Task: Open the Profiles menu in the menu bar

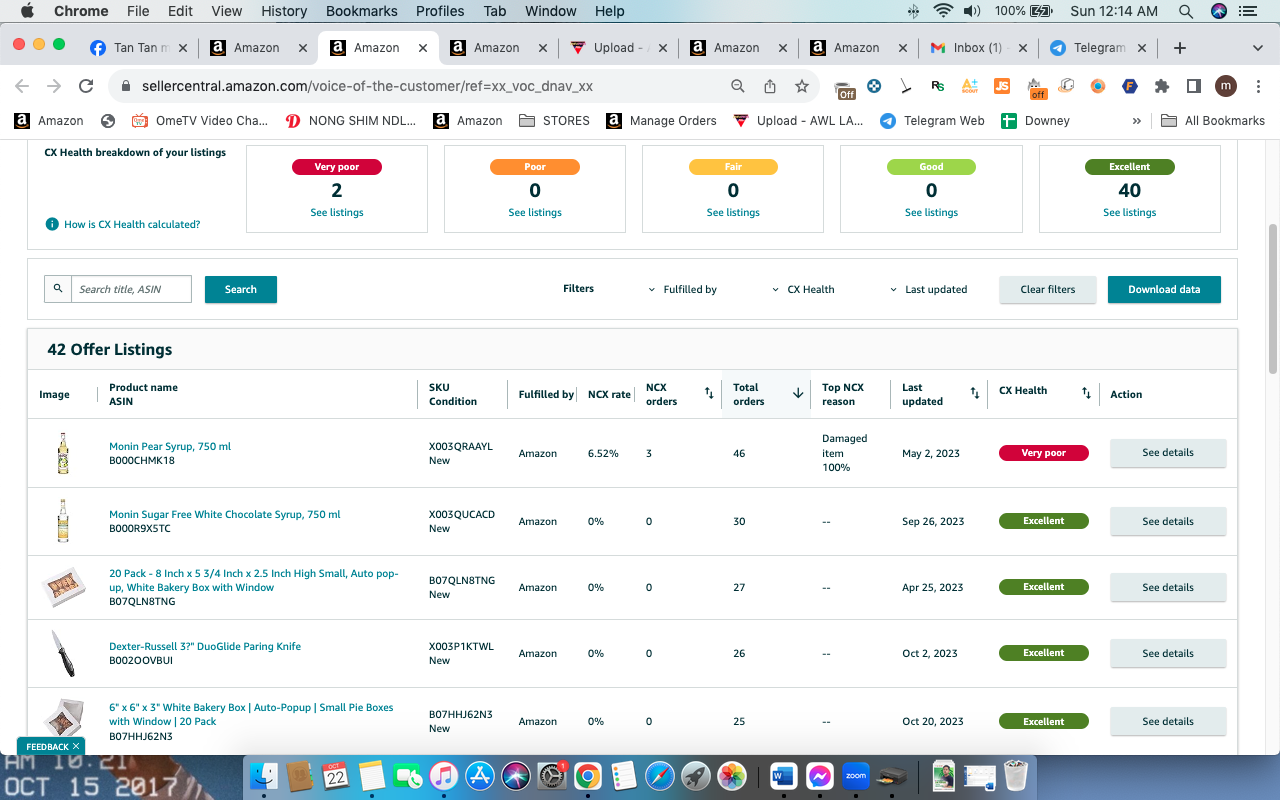Action: tap(440, 11)
